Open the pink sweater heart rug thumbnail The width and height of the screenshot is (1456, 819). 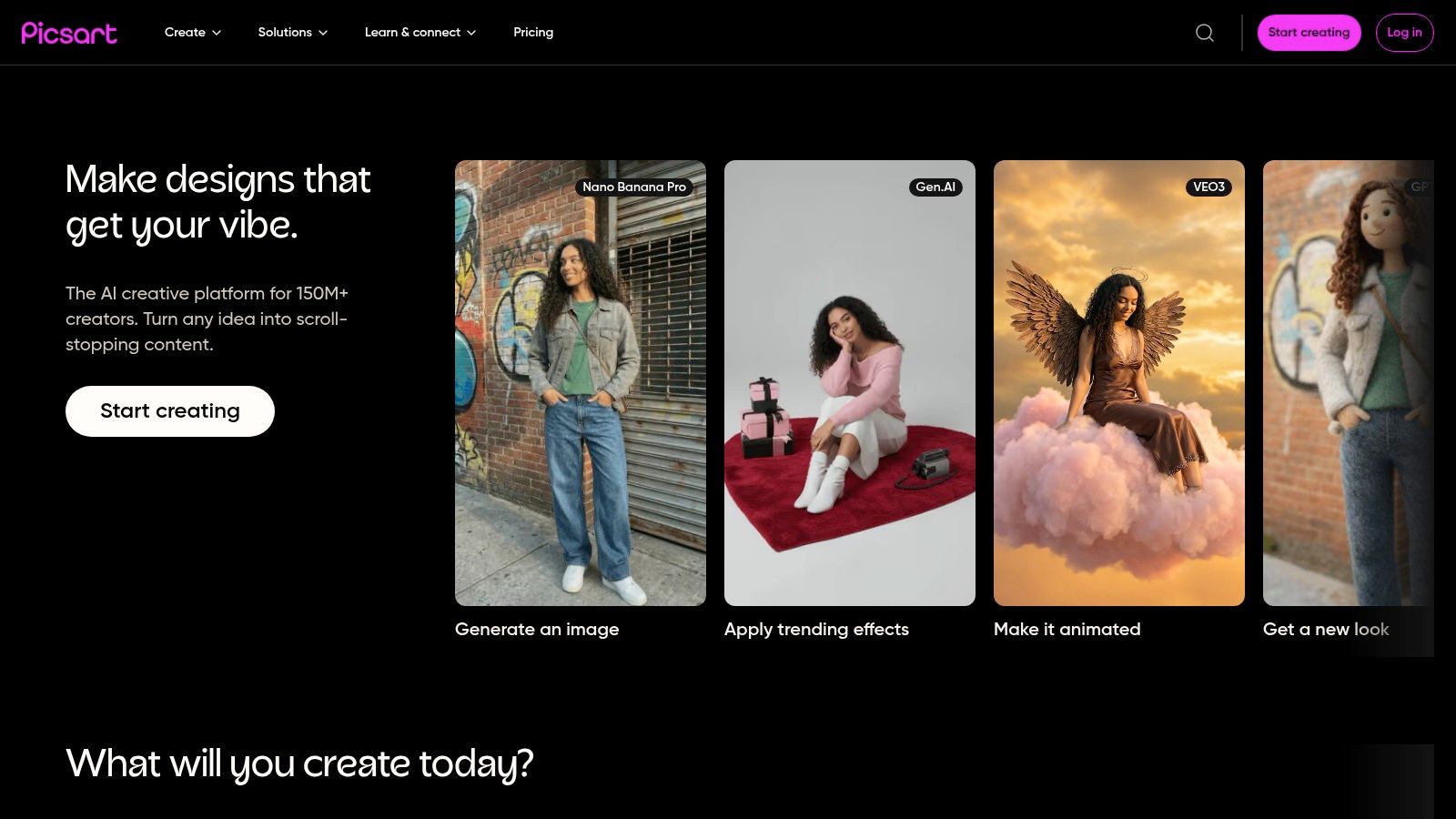click(x=850, y=383)
